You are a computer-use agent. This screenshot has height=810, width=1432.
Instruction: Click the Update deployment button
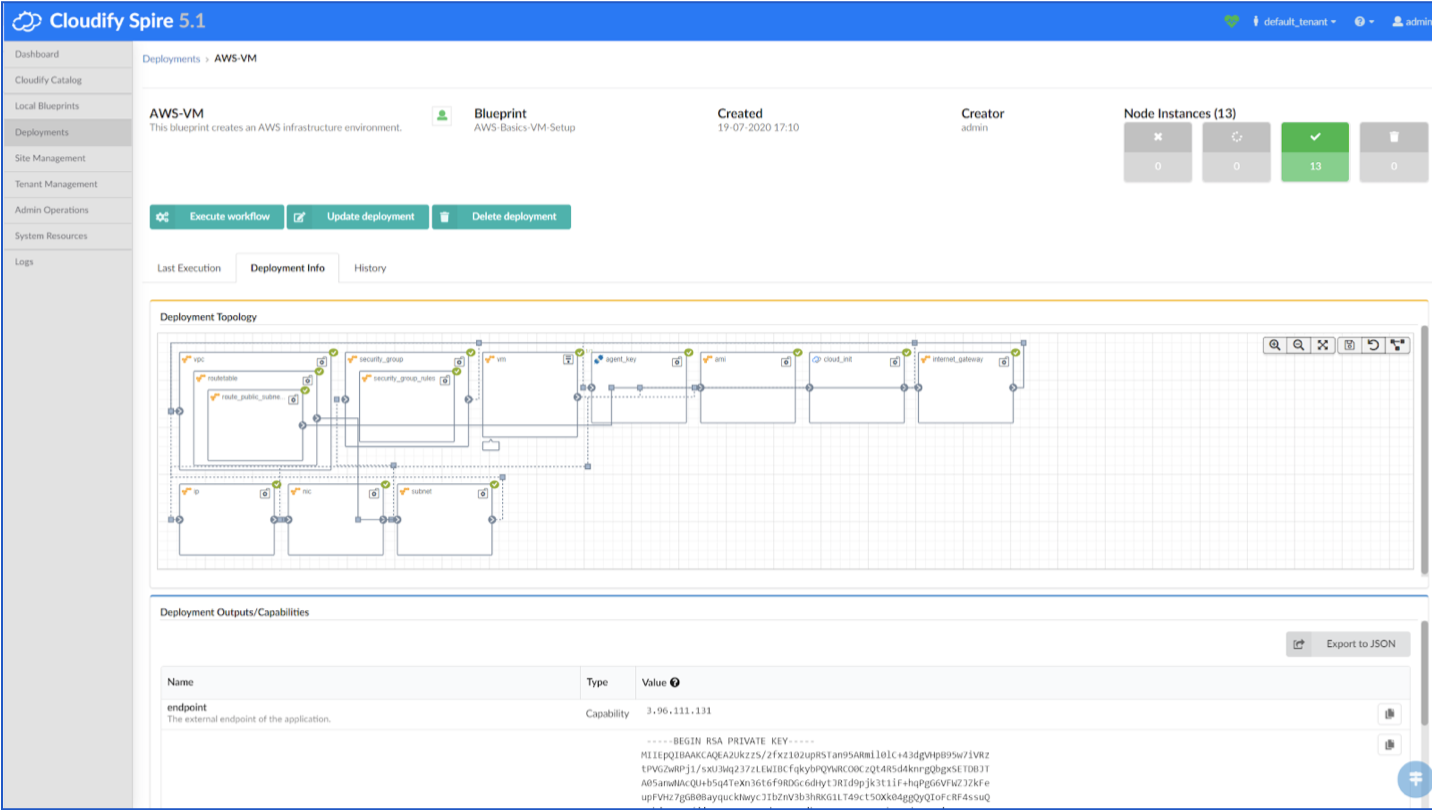click(x=358, y=217)
